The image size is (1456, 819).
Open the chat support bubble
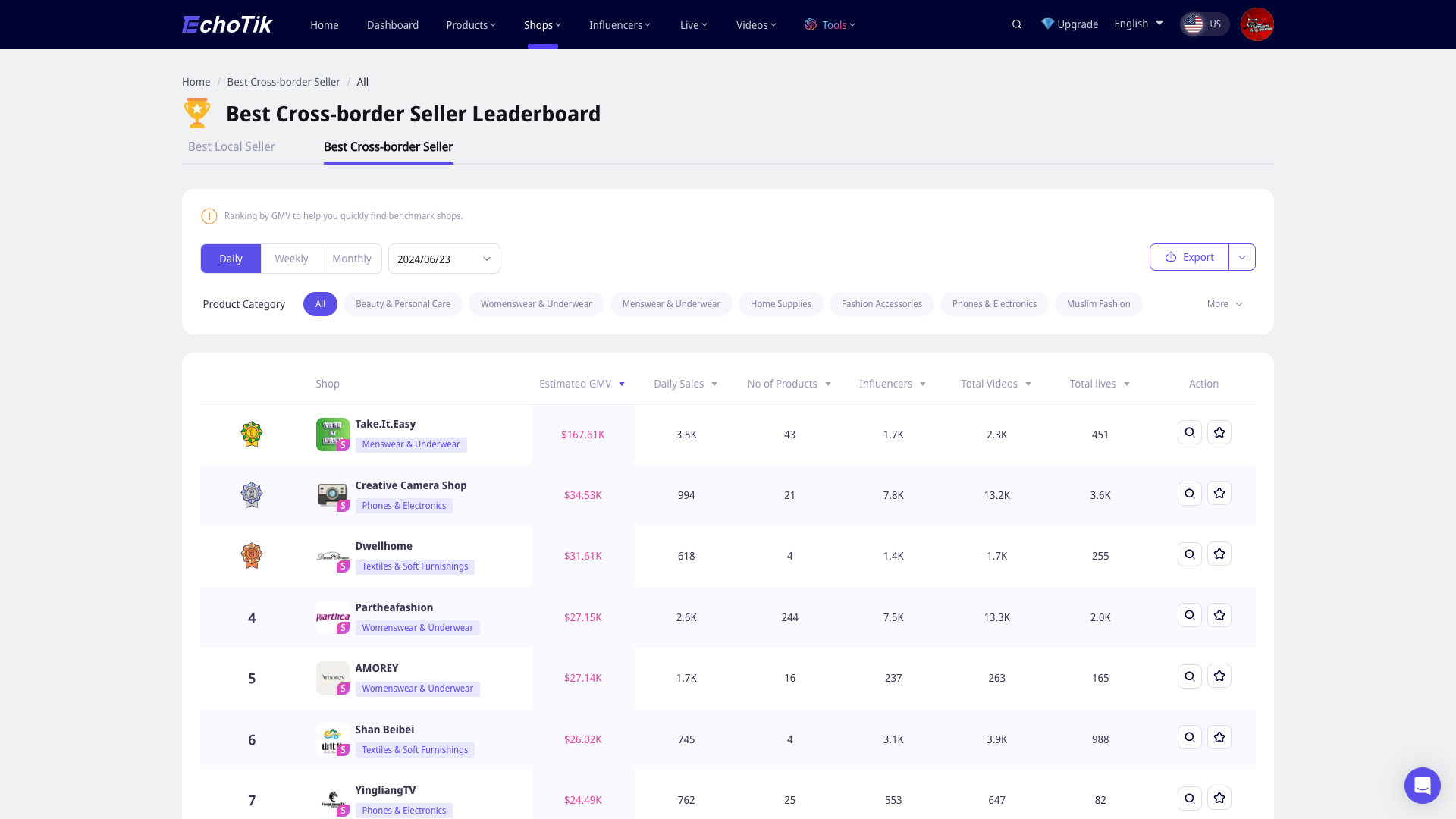1422,786
